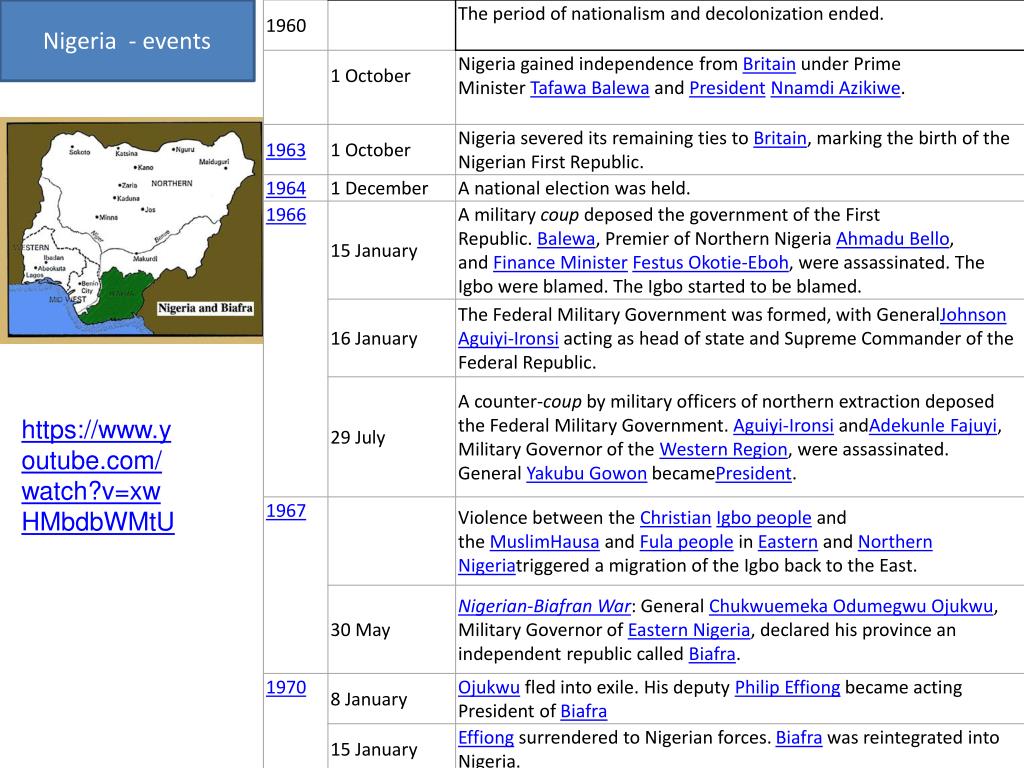This screenshot has height=768, width=1024.
Task: Select the '1 December' date cell
Action: point(391,188)
